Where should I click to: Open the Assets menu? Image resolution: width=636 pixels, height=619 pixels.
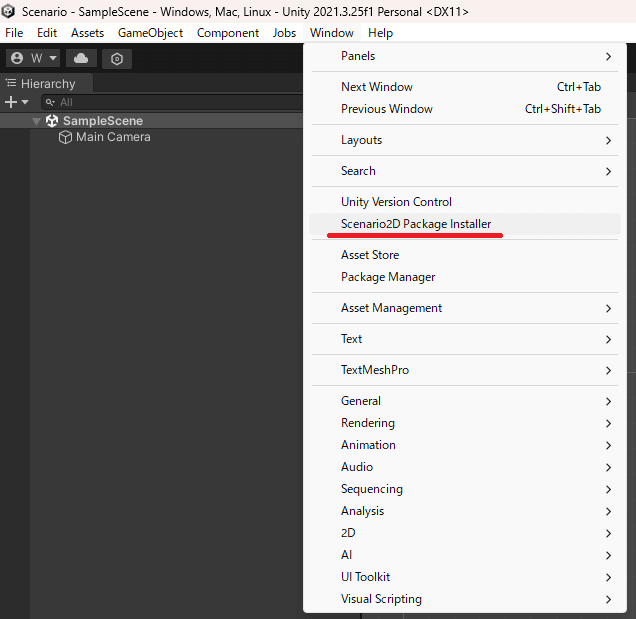(x=88, y=33)
